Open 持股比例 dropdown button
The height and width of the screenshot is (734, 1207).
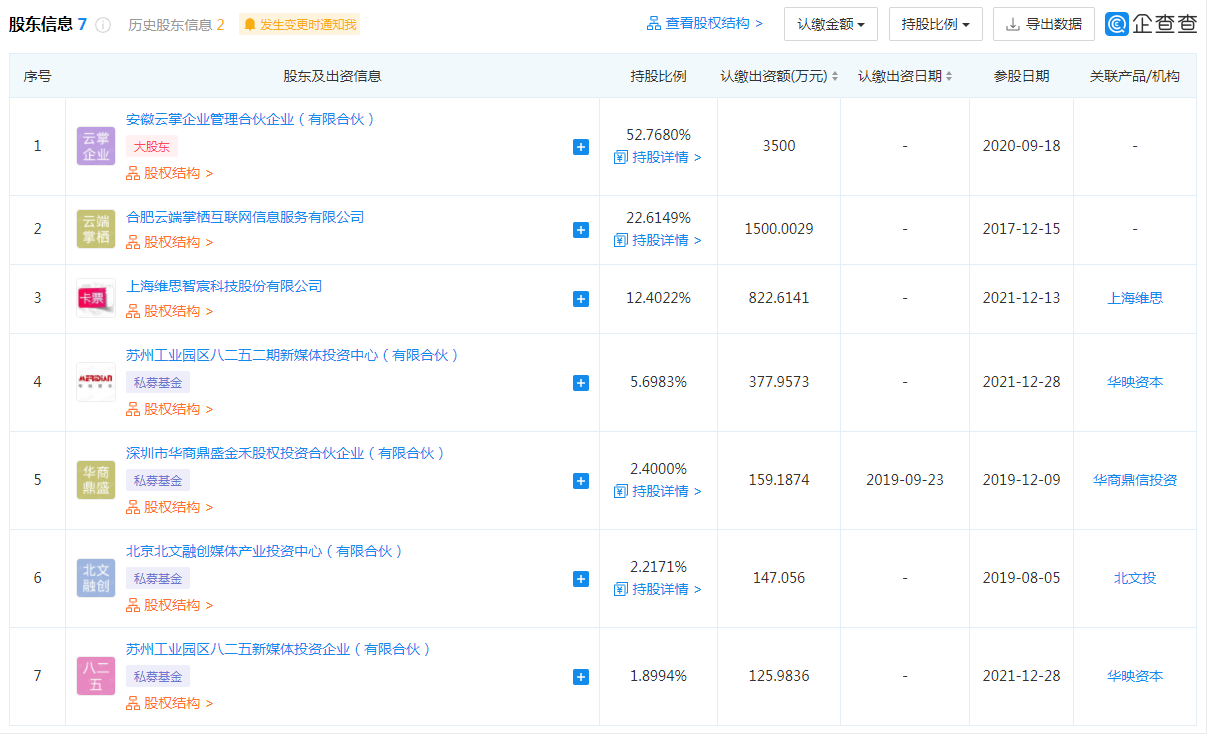pyautogui.click(x=935, y=24)
